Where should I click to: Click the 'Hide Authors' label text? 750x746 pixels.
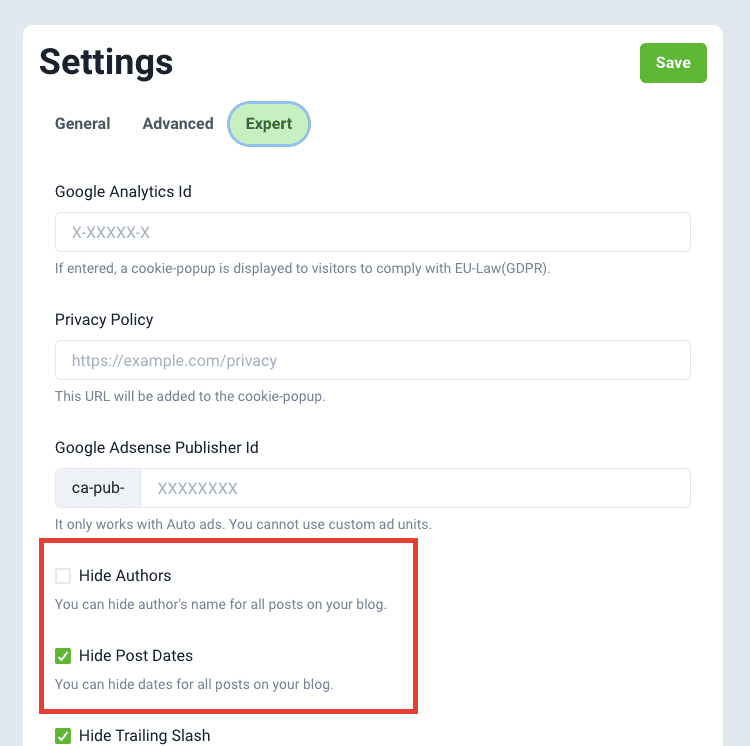[125, 576]
